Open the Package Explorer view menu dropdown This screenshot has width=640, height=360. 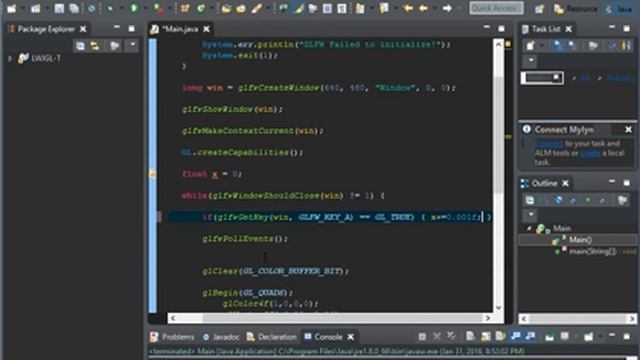pos(132,45)
